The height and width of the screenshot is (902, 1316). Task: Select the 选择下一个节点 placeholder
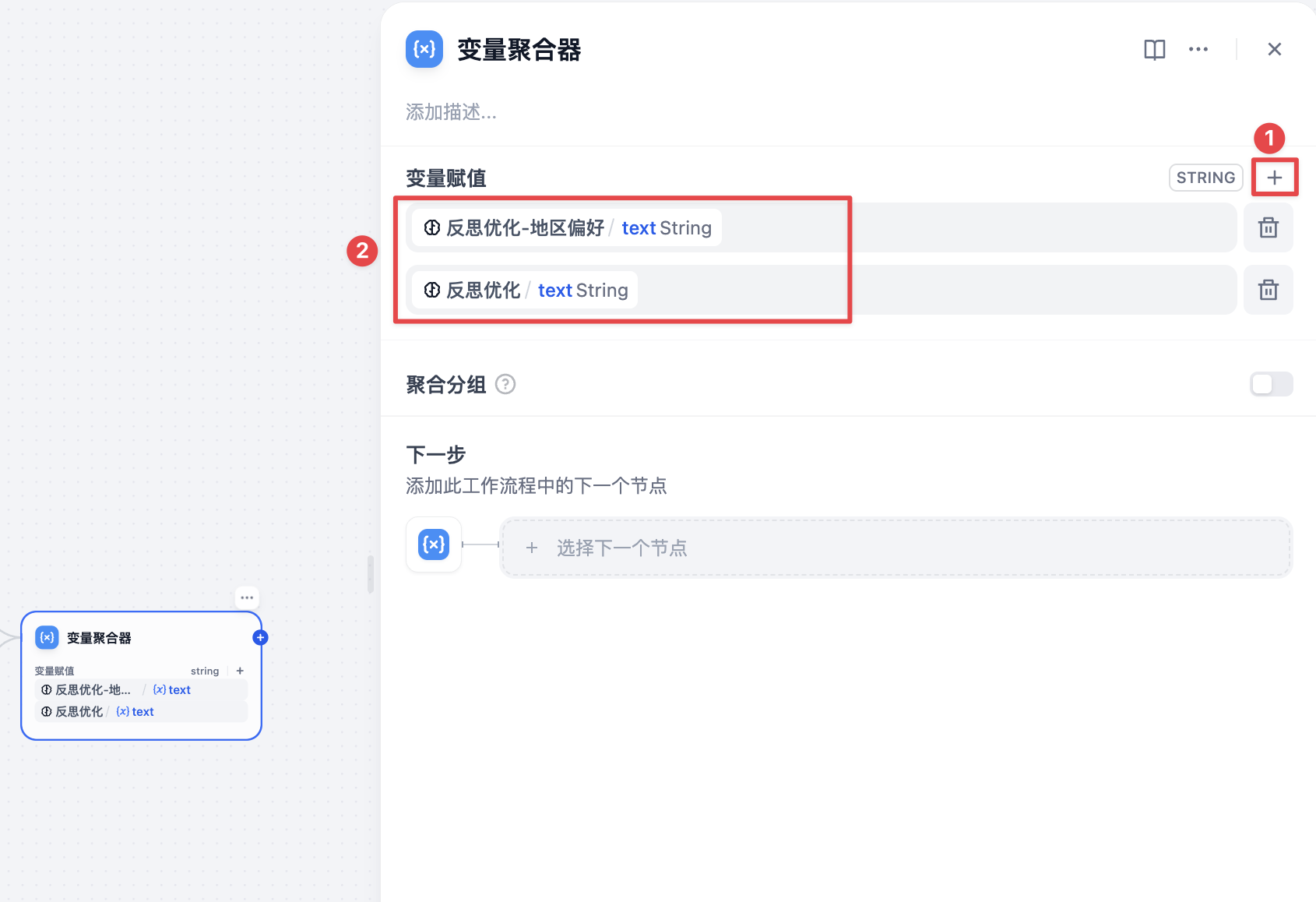pos(896,548)
